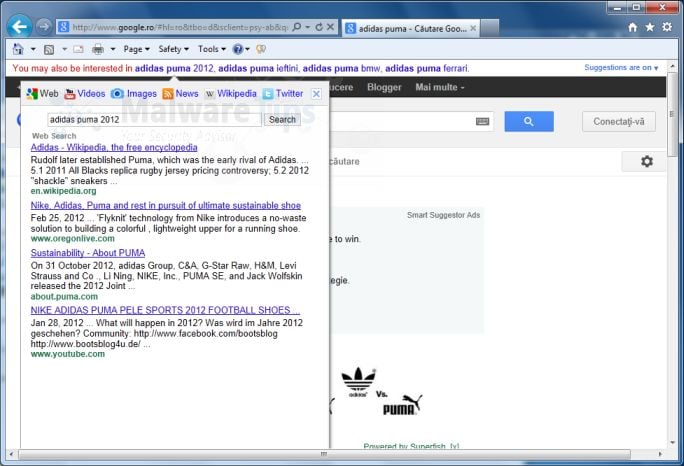Click the popup Search button

282,120
